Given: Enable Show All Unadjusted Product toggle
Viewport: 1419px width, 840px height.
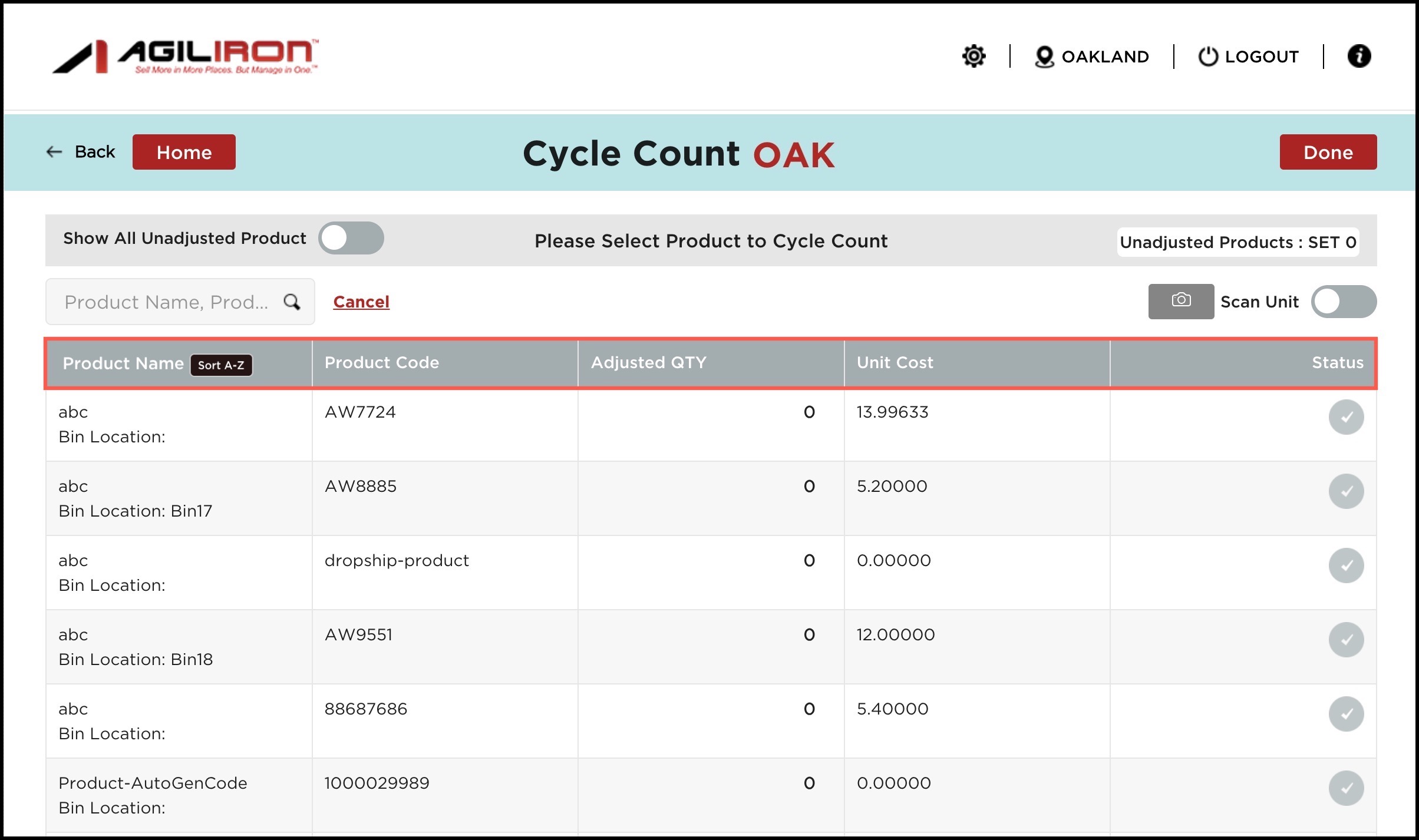Looking at the screenshot, I should tap(351, 238).
